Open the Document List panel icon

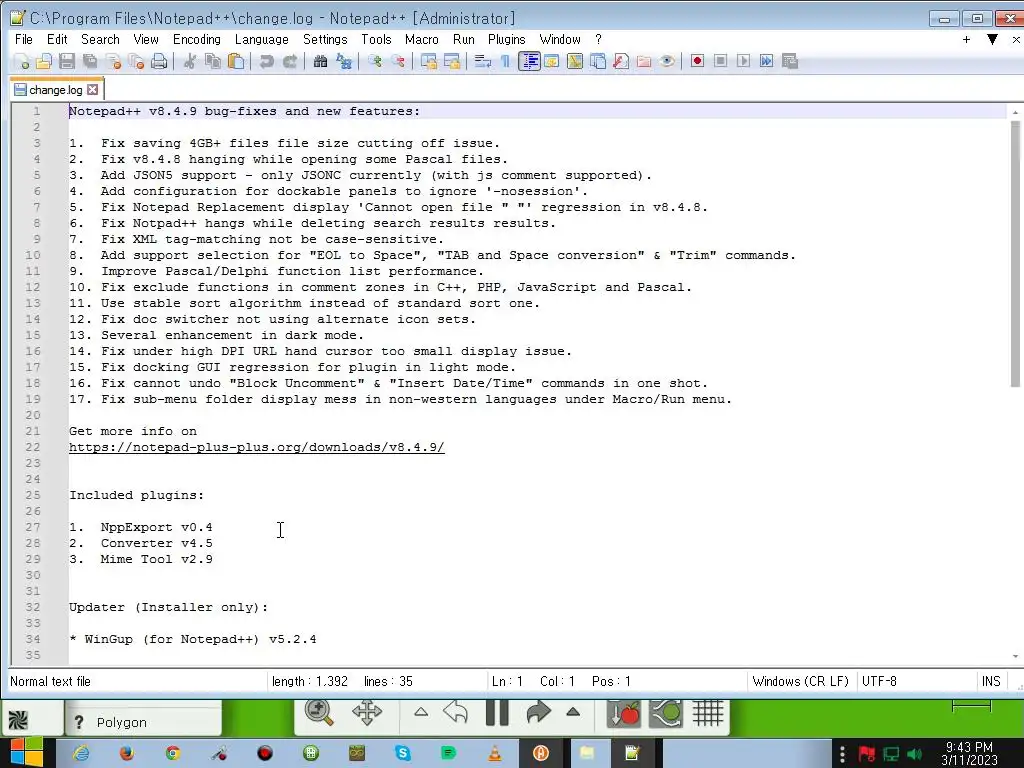[x=598, y=61]
